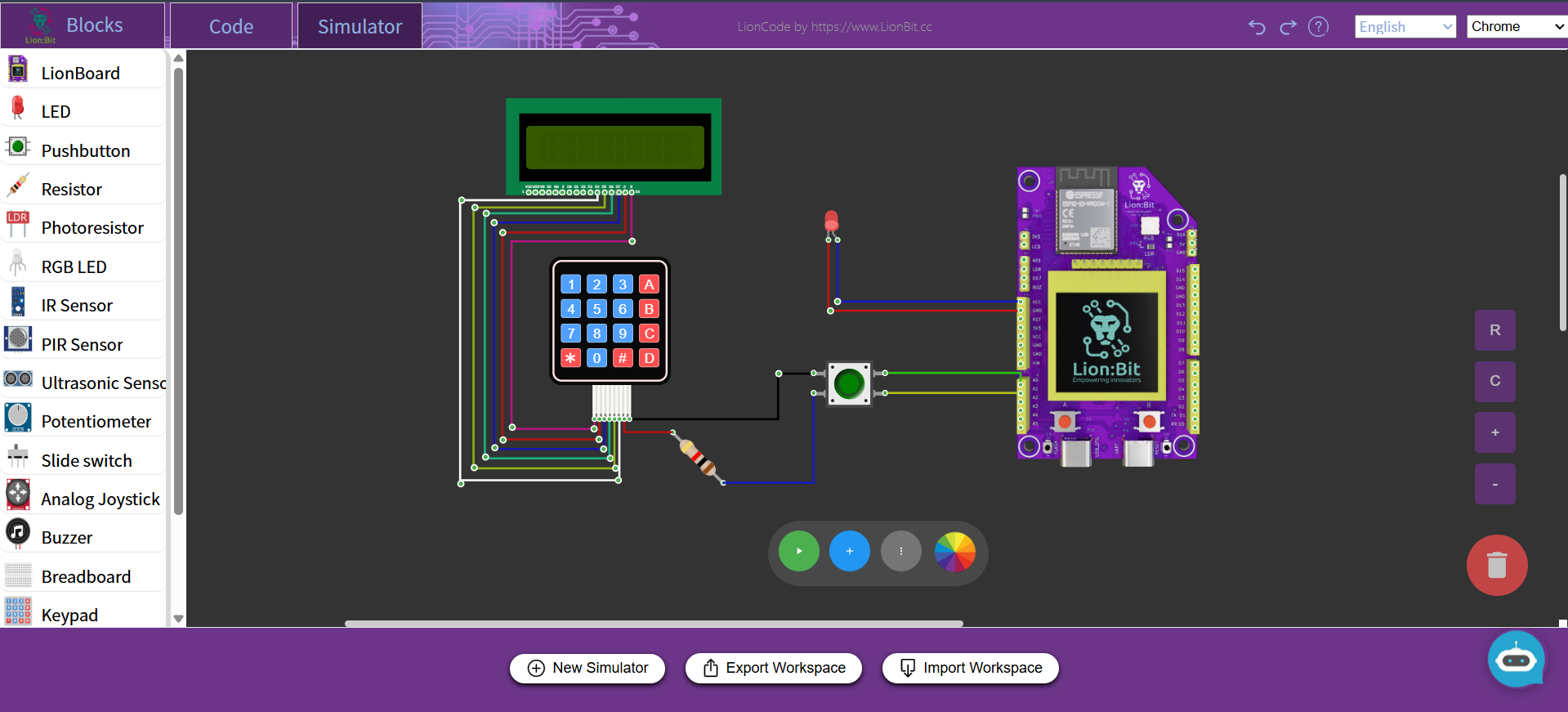
Task: Click the red trash delete button
Action: point(1496,565)
